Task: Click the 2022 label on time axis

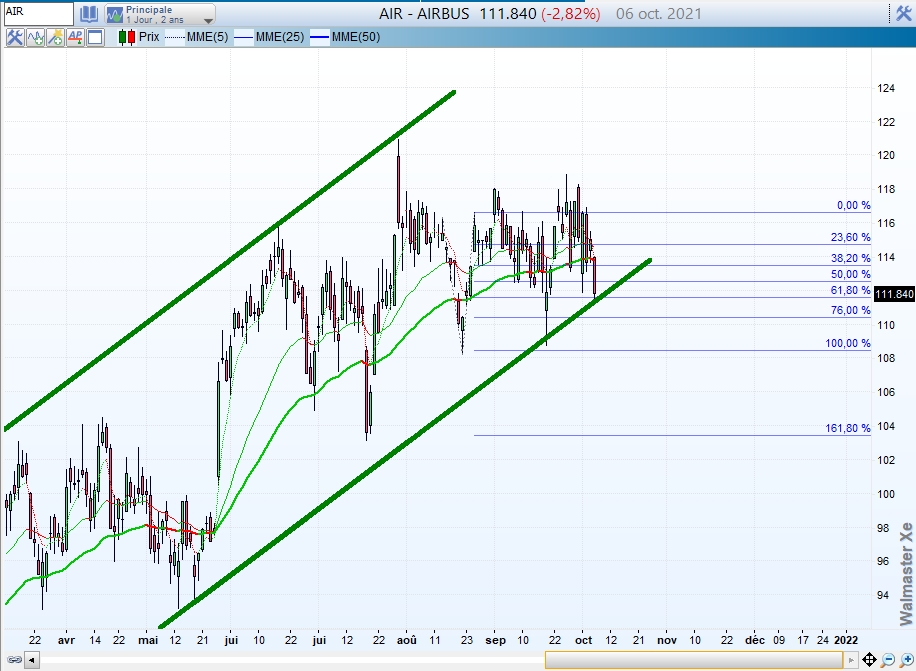Action: 846,640
